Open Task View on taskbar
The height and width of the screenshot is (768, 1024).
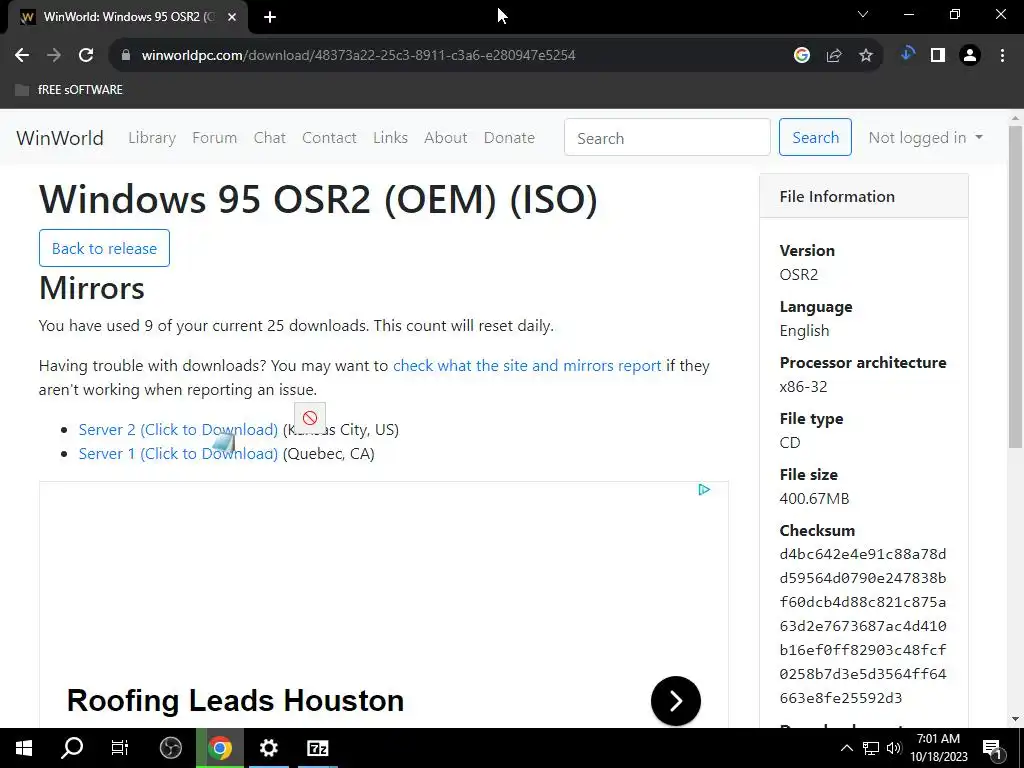coord(120,748)
